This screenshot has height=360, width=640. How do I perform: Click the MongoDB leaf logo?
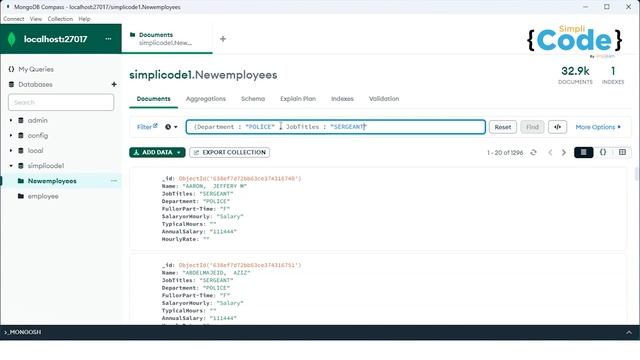pos(12,39)
